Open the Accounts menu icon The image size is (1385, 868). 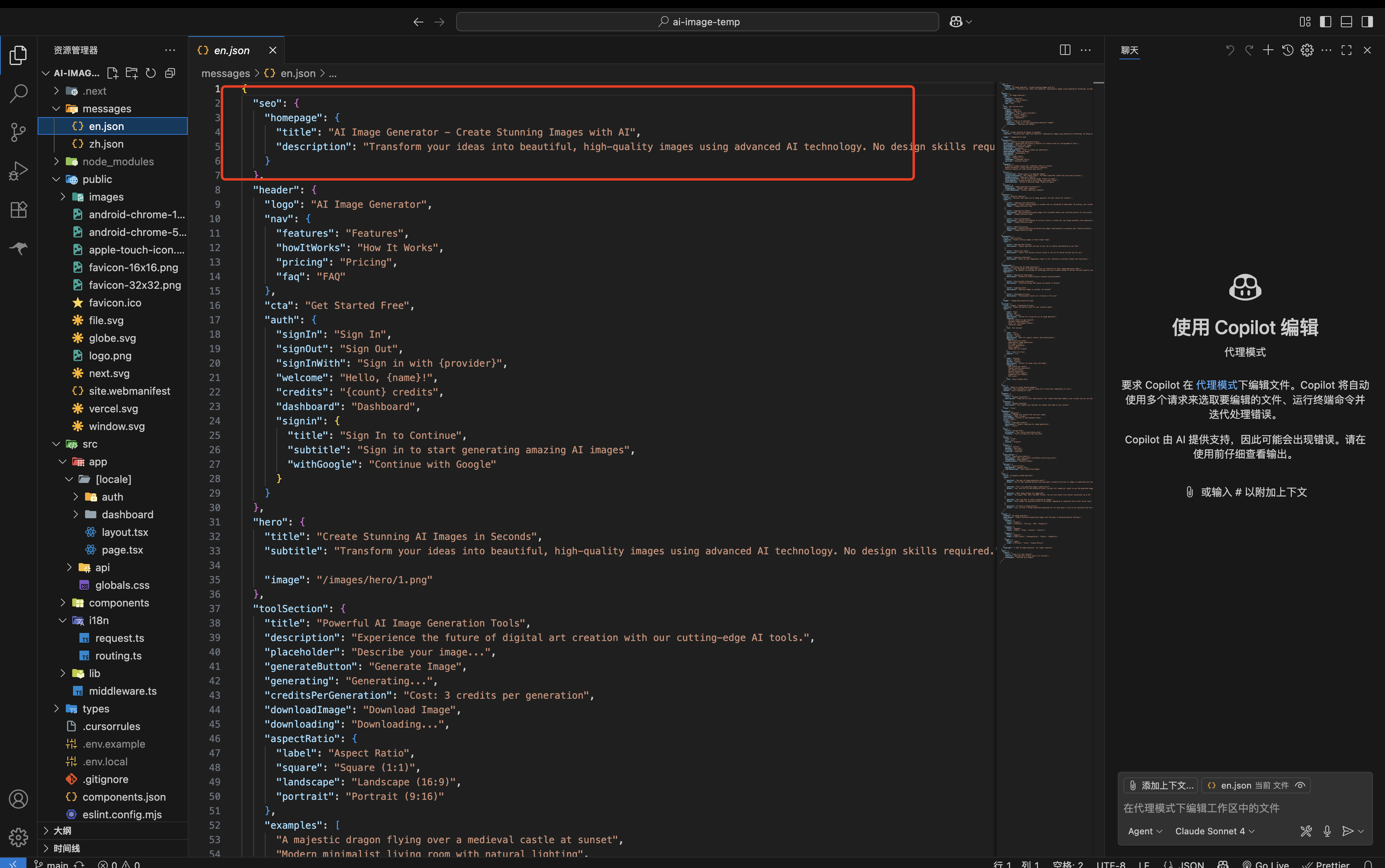tap(18, 799)
